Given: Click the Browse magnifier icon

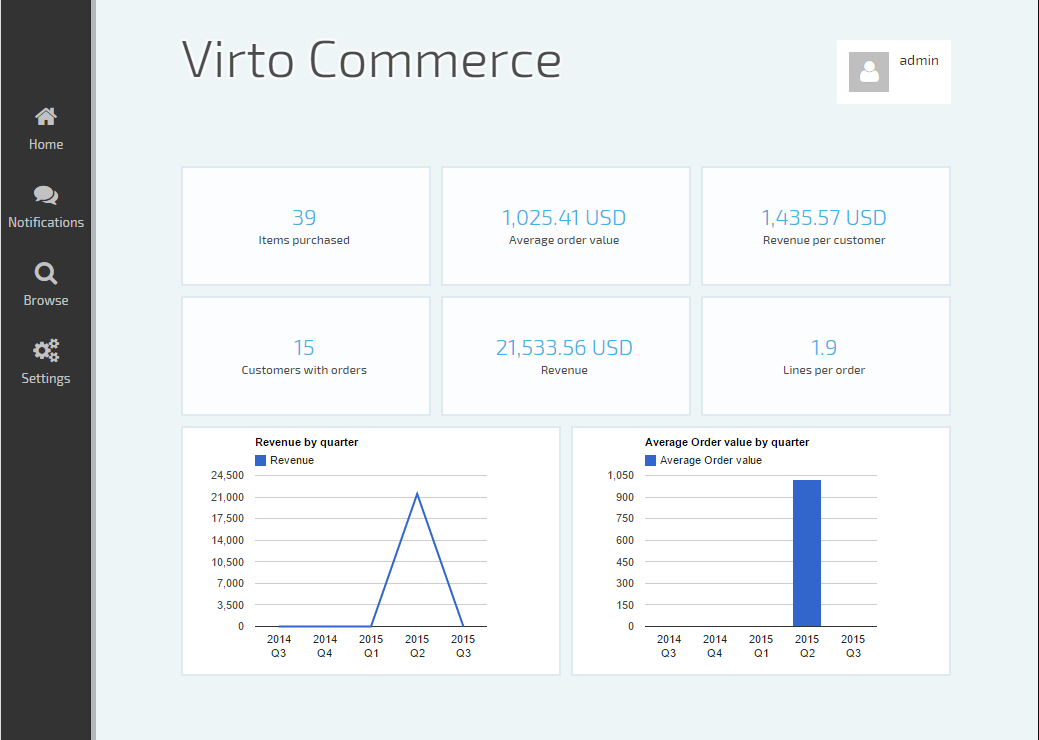Looking at the screenshot, I should (45, 272).
